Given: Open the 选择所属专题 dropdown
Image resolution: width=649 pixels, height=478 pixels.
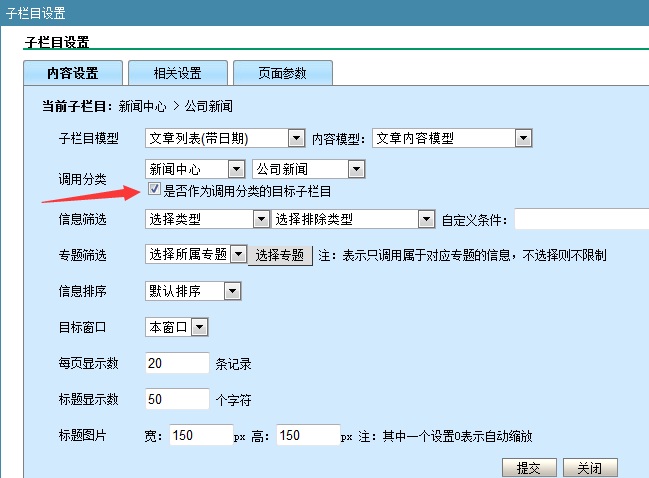Looking at the screenshot, I should (x=195, y=255).
